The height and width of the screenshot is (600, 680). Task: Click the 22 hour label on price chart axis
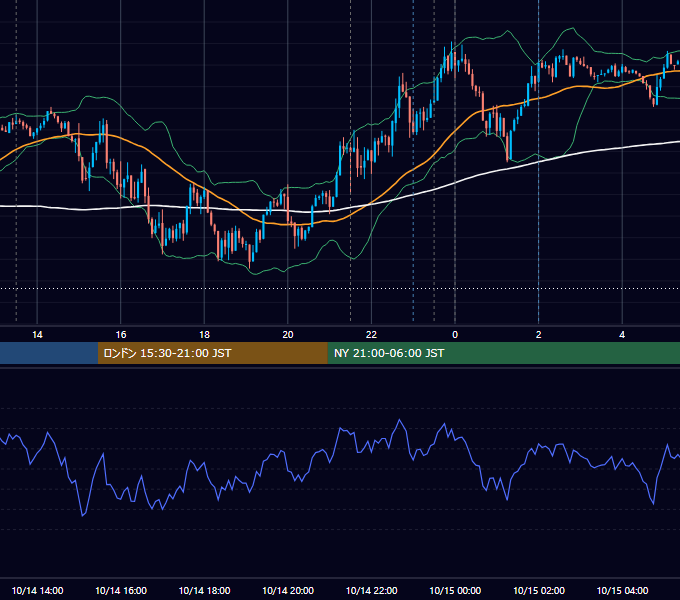[x=371, y=335]
